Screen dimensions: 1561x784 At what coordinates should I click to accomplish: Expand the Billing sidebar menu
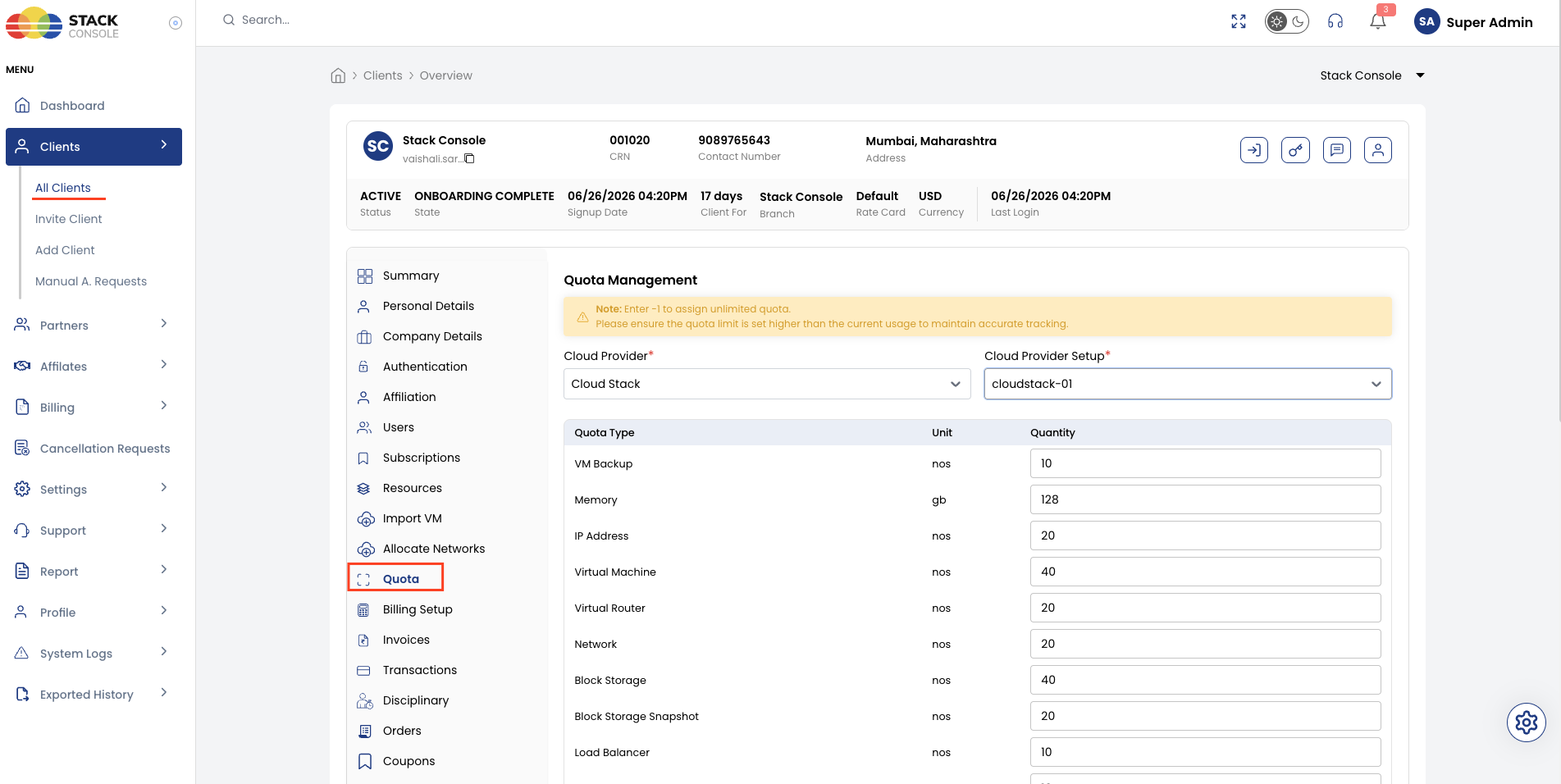94,408
